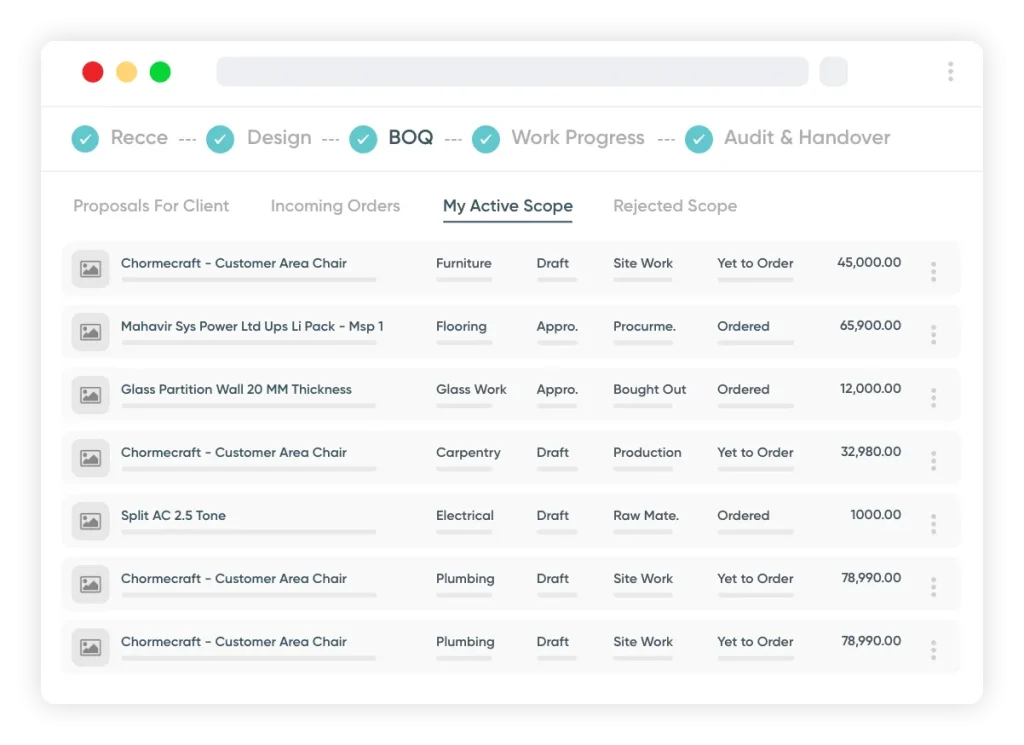Toggle the Recce stage checkmark
1024x745 pixels.
(85, 139)
